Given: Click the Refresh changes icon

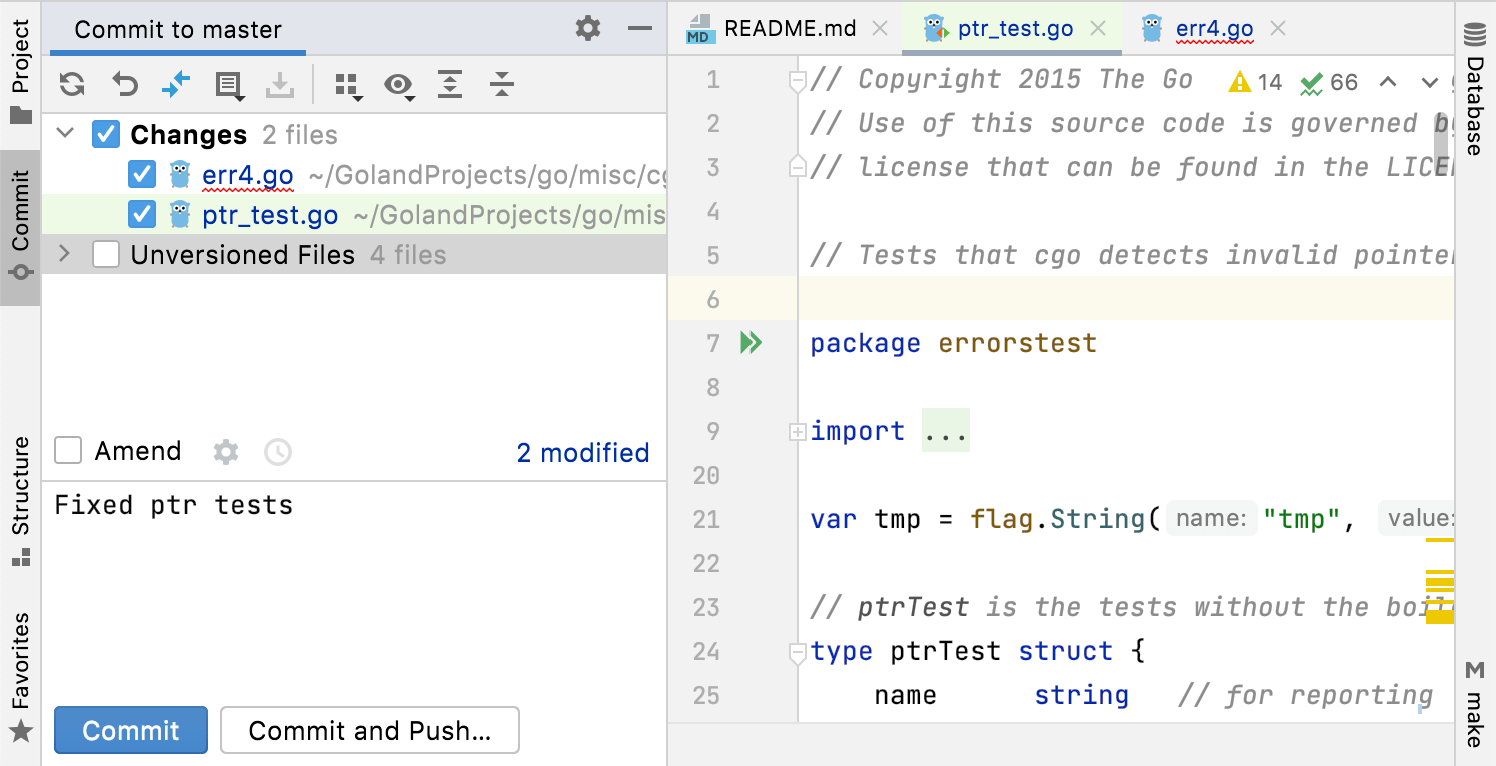Looking at the screenshot, I should coord(72,85).
